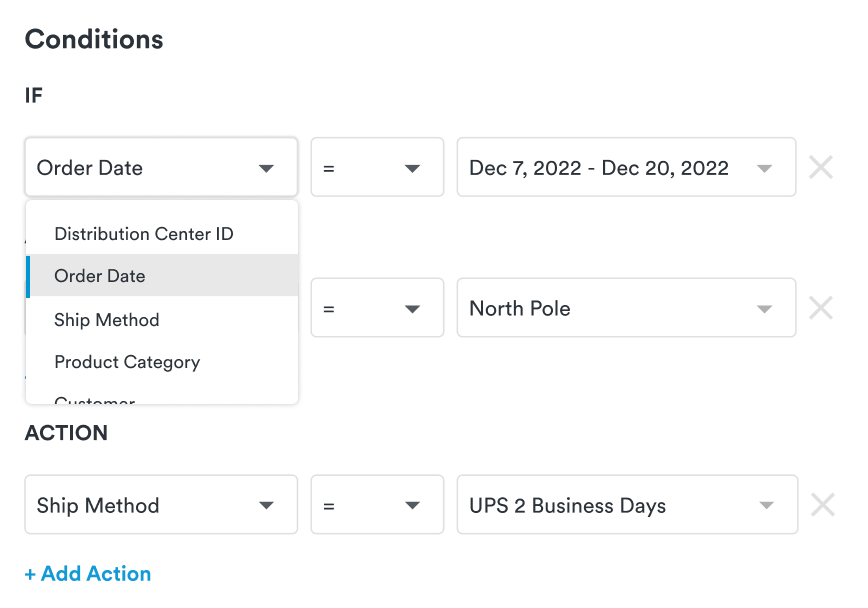Viewport: 868px width, 608px height.
Task: Choose the partially visible Customer option
Action: pyautogui.click(x=95, y=399)
